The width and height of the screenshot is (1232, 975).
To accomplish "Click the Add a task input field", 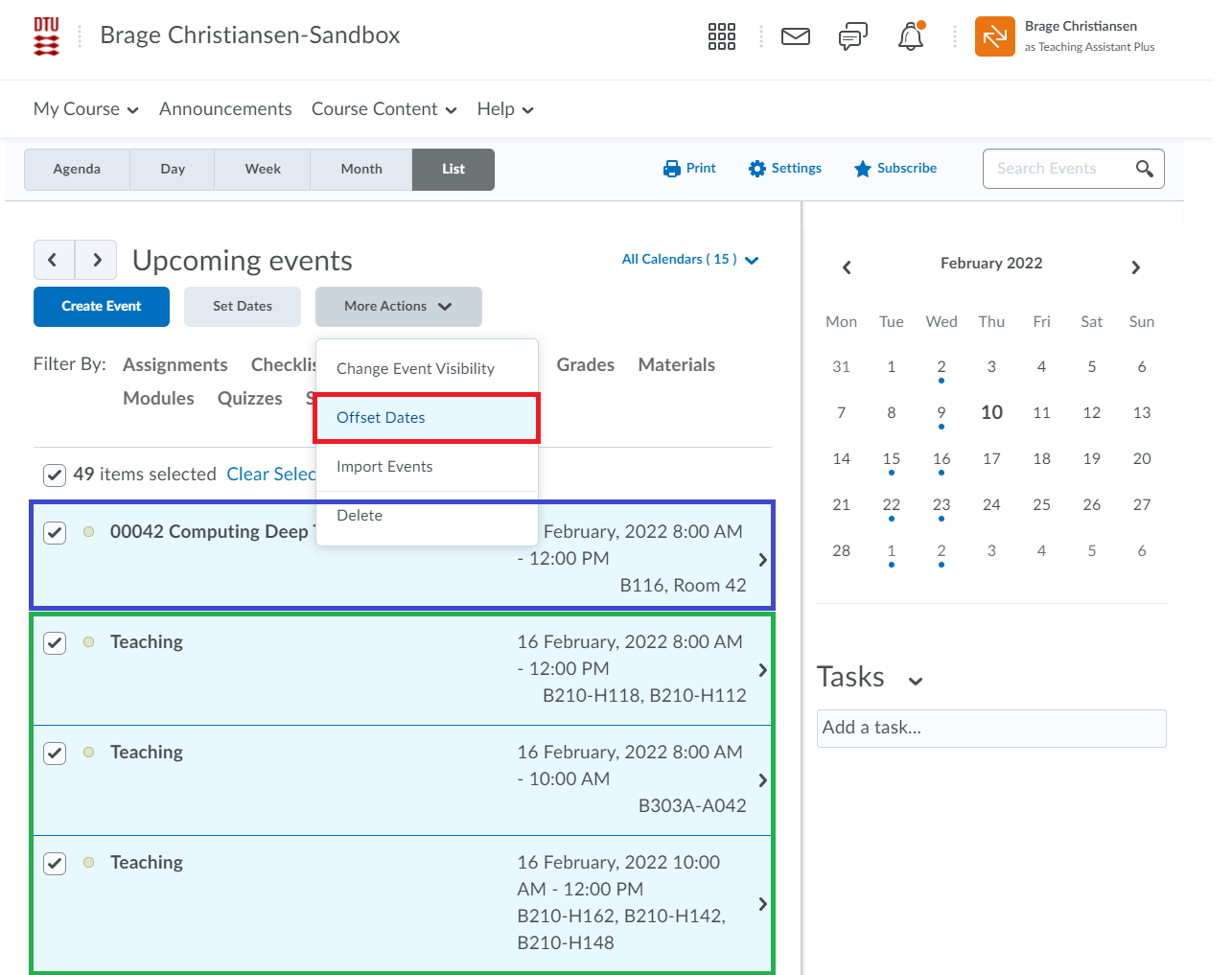I will pos(991,728).
